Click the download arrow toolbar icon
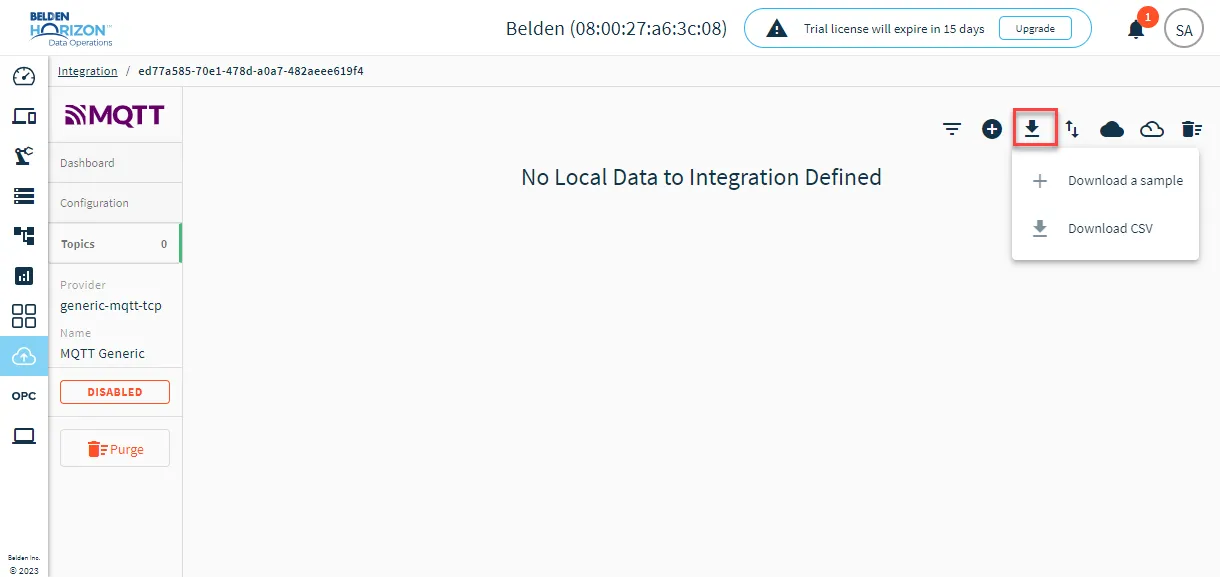 point(1033,128)
